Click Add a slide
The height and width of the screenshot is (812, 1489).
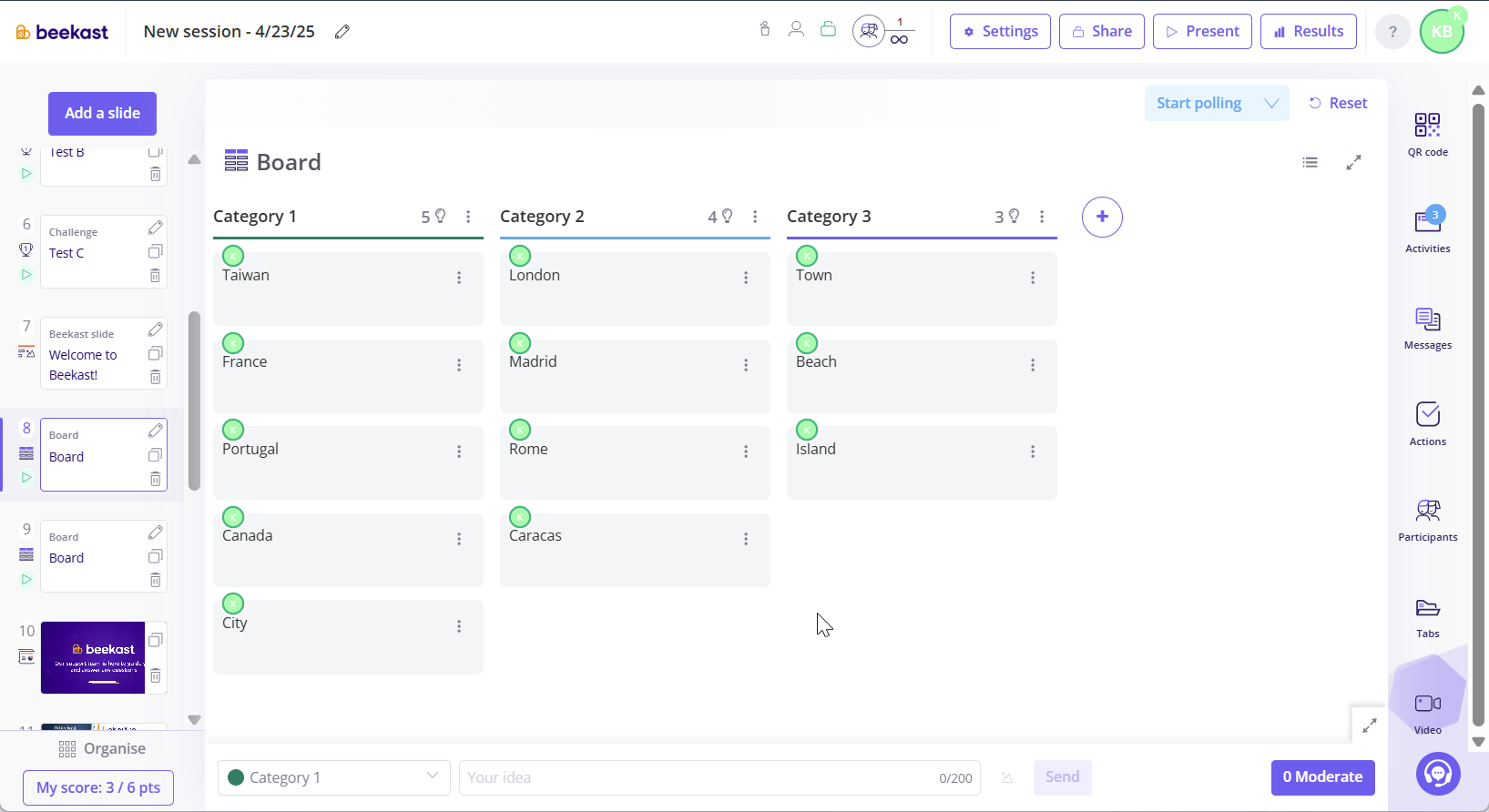tap(102, 114)
